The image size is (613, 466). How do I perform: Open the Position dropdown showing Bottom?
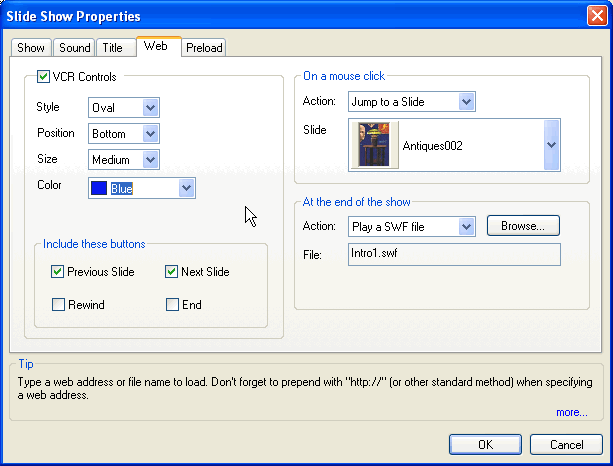pos(124,134)
